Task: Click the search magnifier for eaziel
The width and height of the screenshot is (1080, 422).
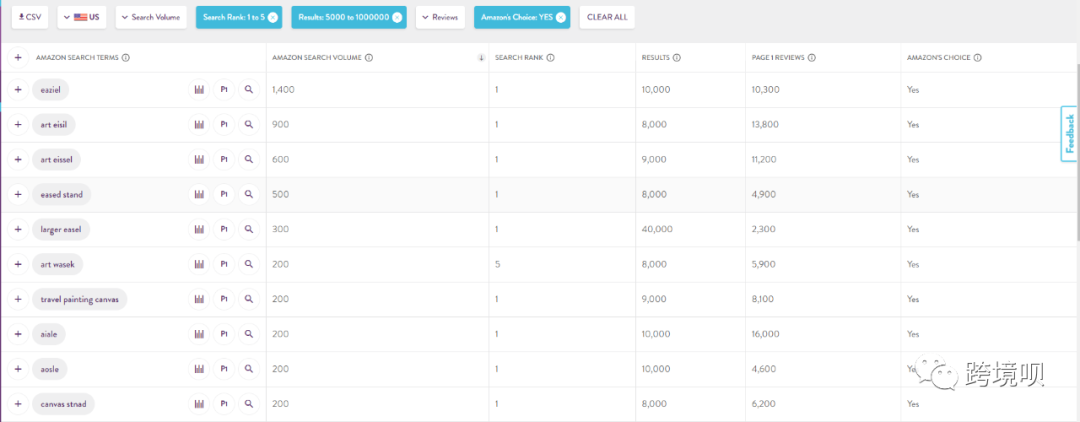Action: pyautogui.click(x=249, y=89)
